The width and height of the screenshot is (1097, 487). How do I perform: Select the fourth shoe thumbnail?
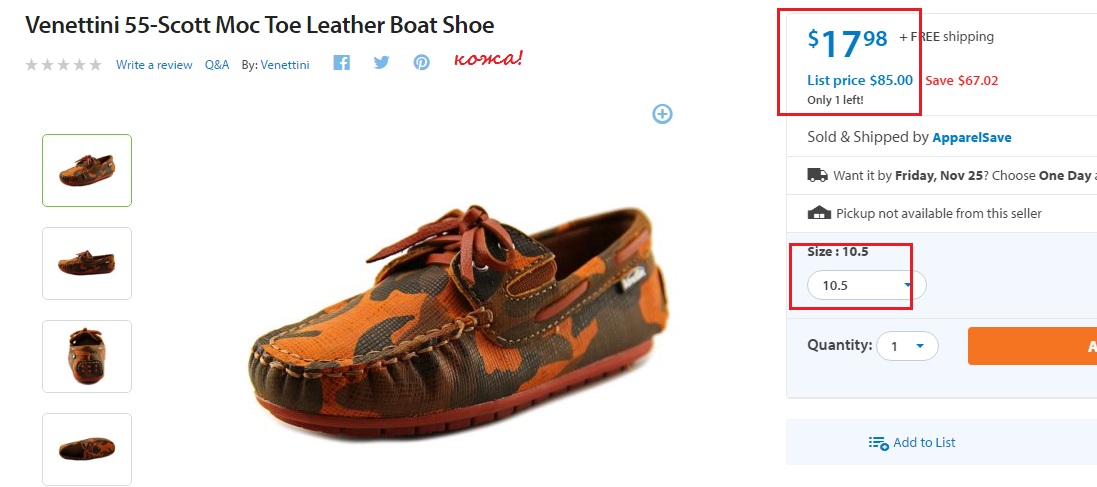click(x=87, y=449)
